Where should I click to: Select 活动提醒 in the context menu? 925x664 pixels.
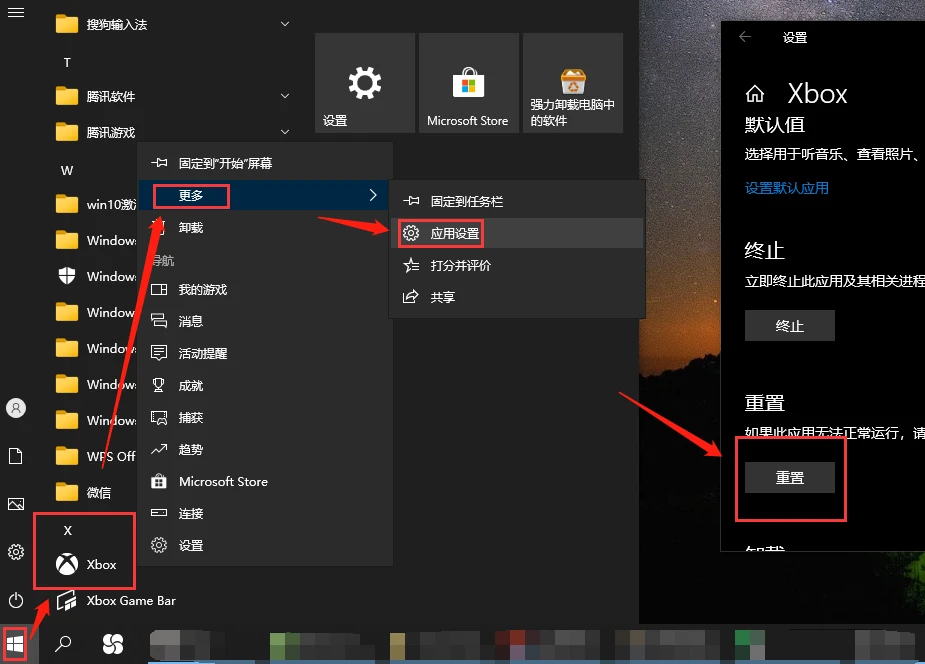[265, 353]
